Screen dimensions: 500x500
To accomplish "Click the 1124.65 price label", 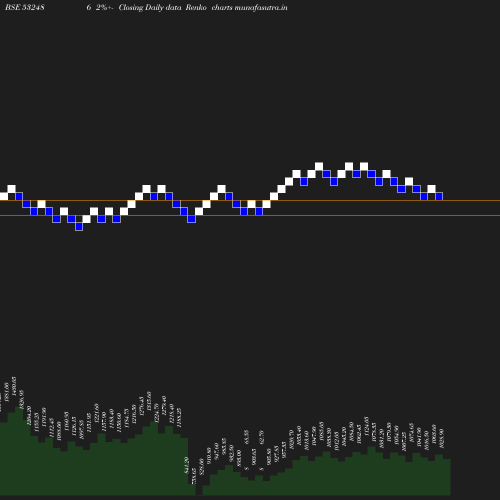I will (367, 426).
